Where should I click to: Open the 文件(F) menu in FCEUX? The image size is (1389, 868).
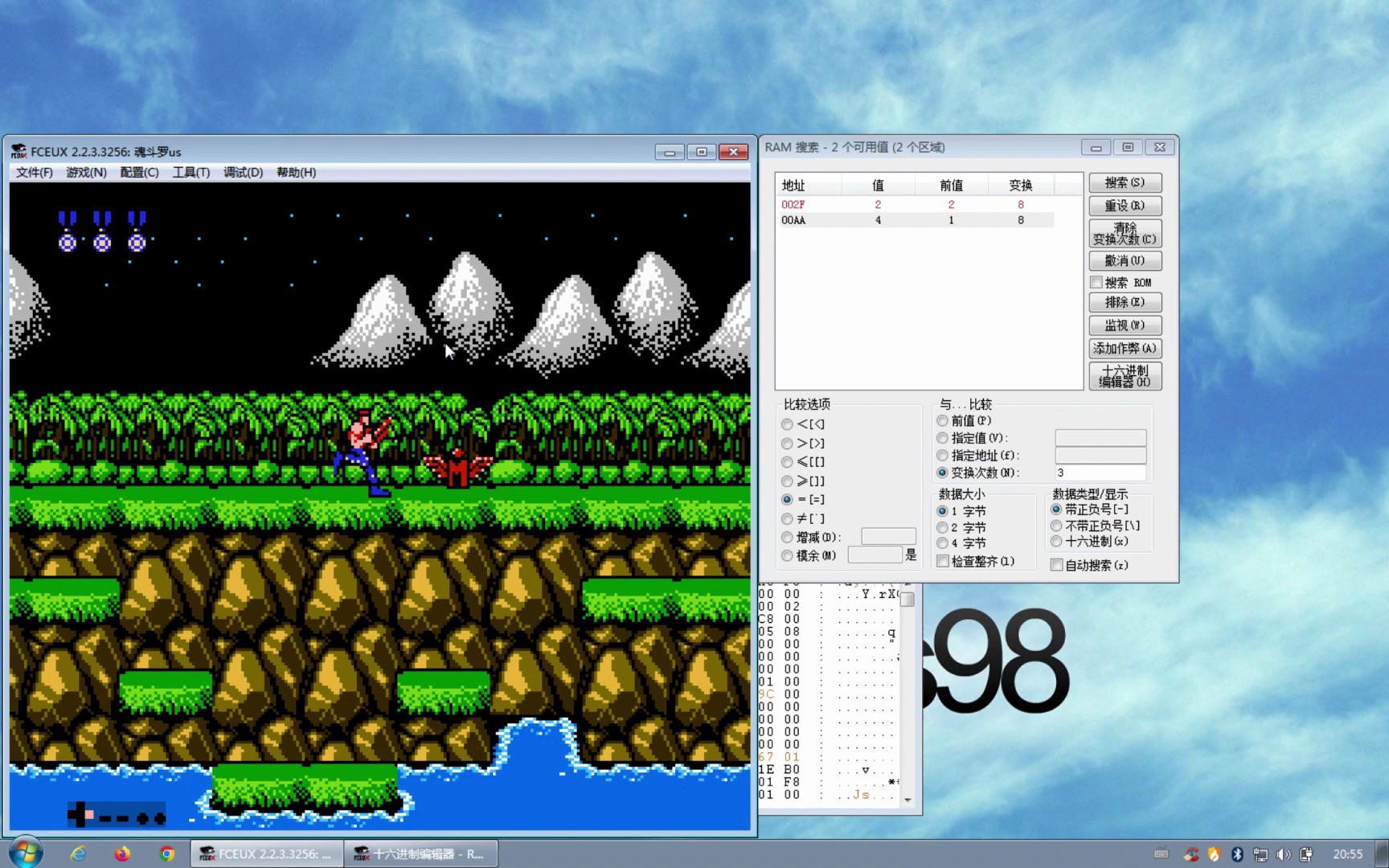click(x=35, y=172)
